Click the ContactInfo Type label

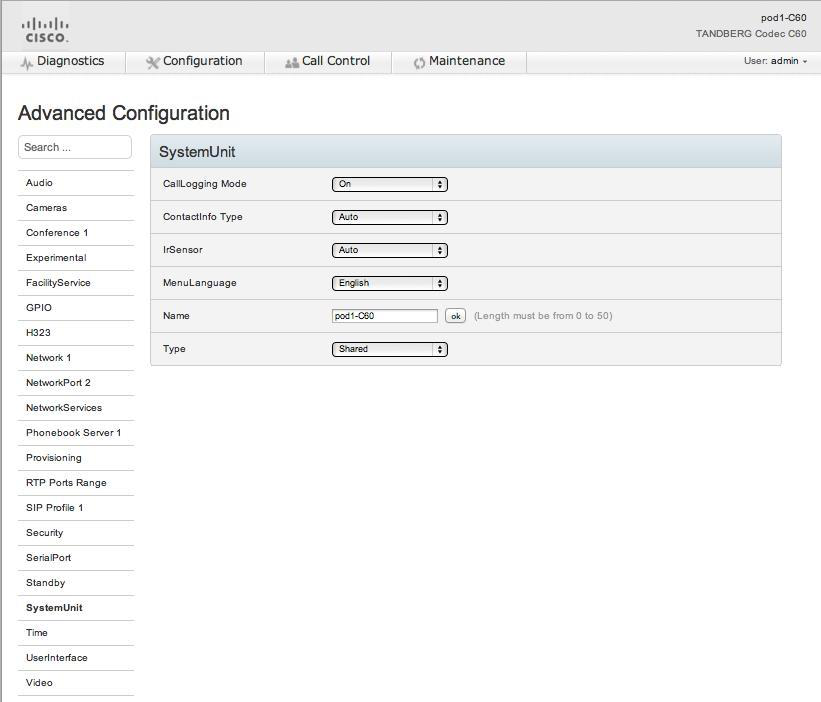coord(203,217)
